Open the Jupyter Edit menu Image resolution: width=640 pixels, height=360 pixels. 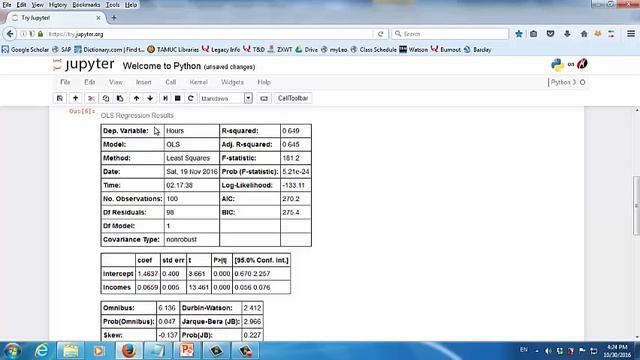(x=90, y=82)
